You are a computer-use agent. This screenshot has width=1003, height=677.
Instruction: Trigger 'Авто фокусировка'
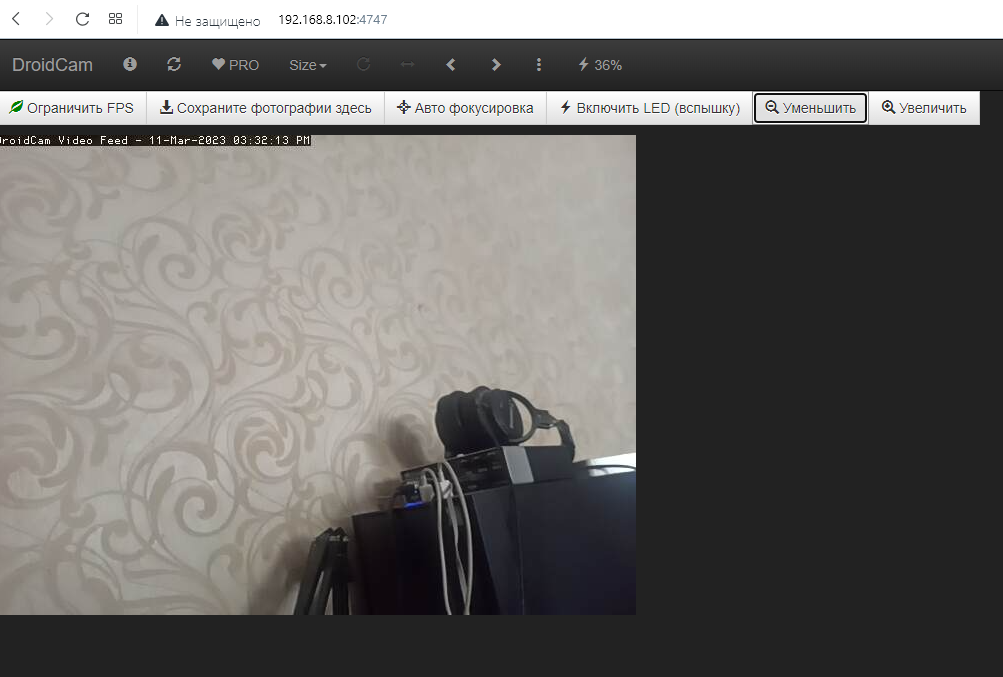coord(465,108)
